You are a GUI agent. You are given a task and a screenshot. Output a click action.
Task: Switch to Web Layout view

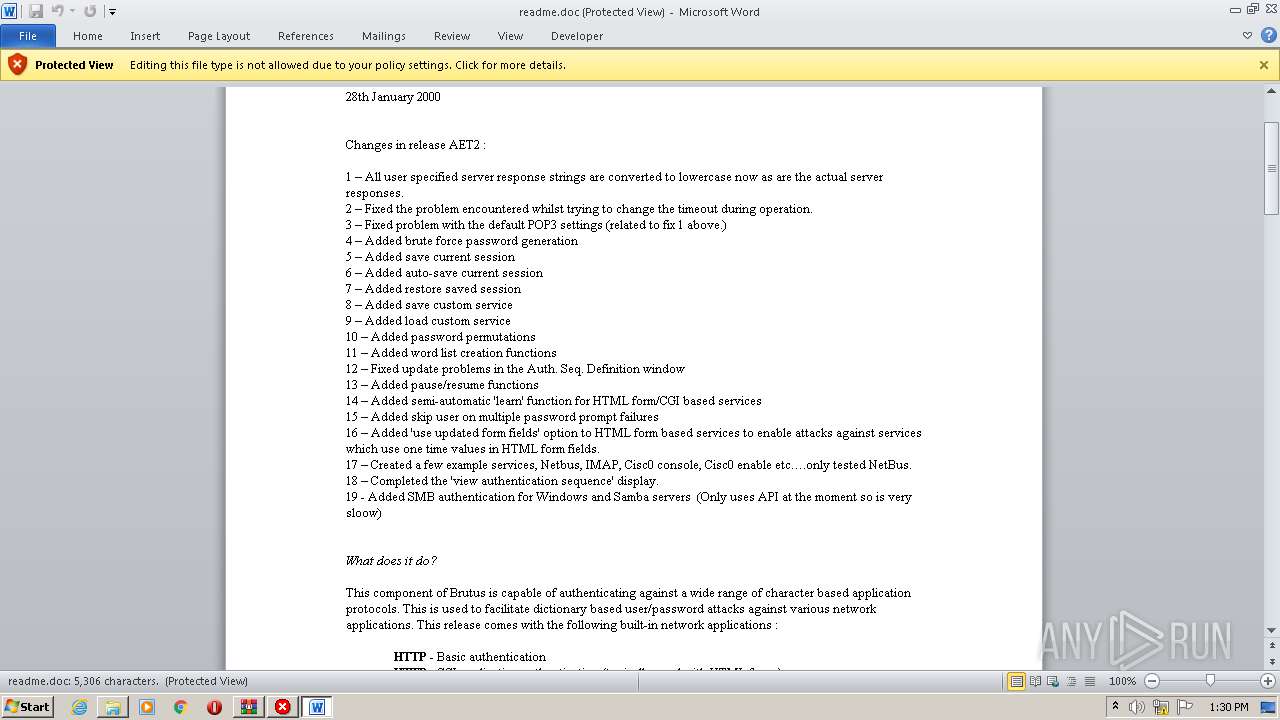[1053, 681]
